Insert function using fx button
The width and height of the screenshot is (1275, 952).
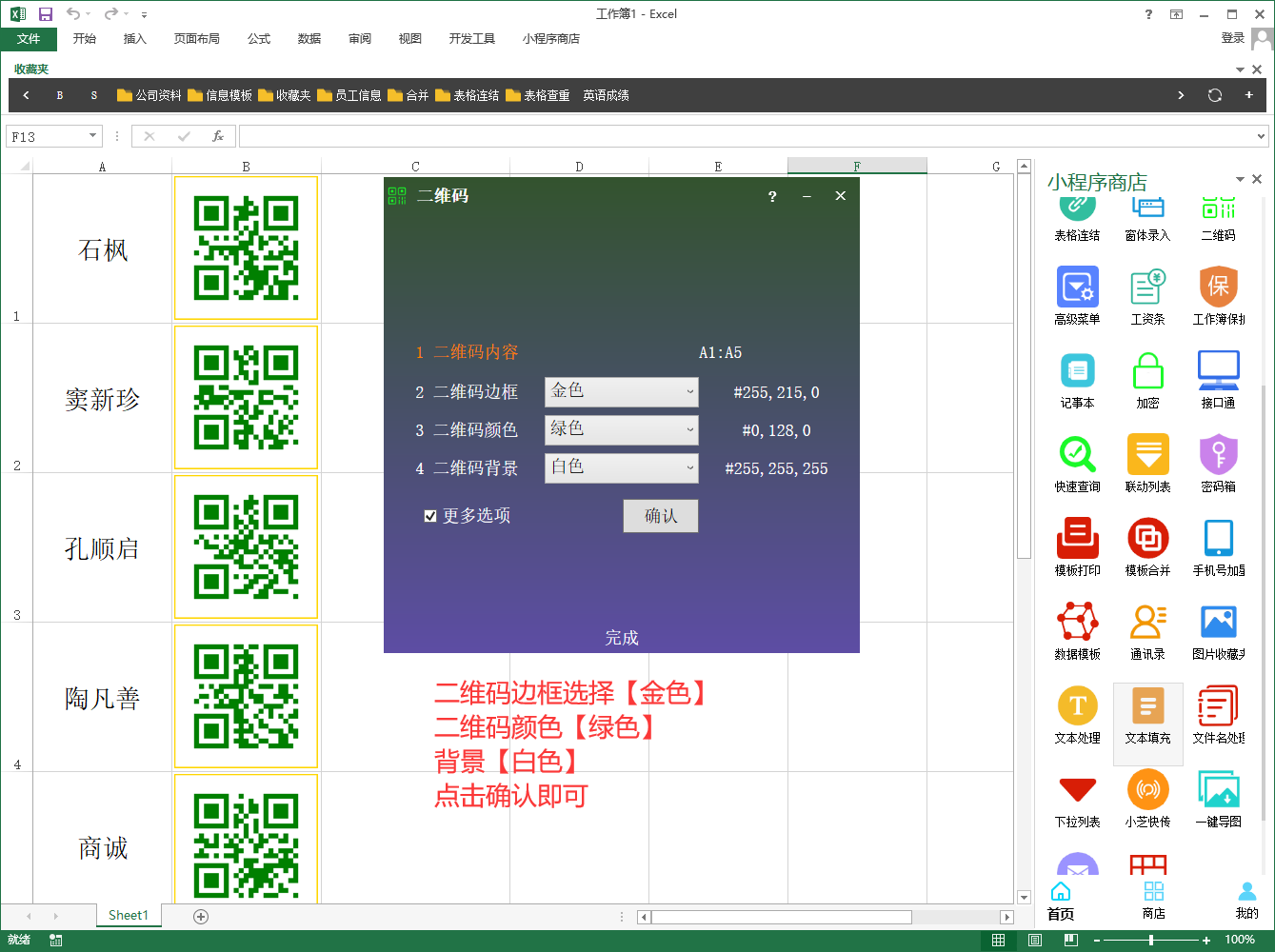(x=217, y=136)
